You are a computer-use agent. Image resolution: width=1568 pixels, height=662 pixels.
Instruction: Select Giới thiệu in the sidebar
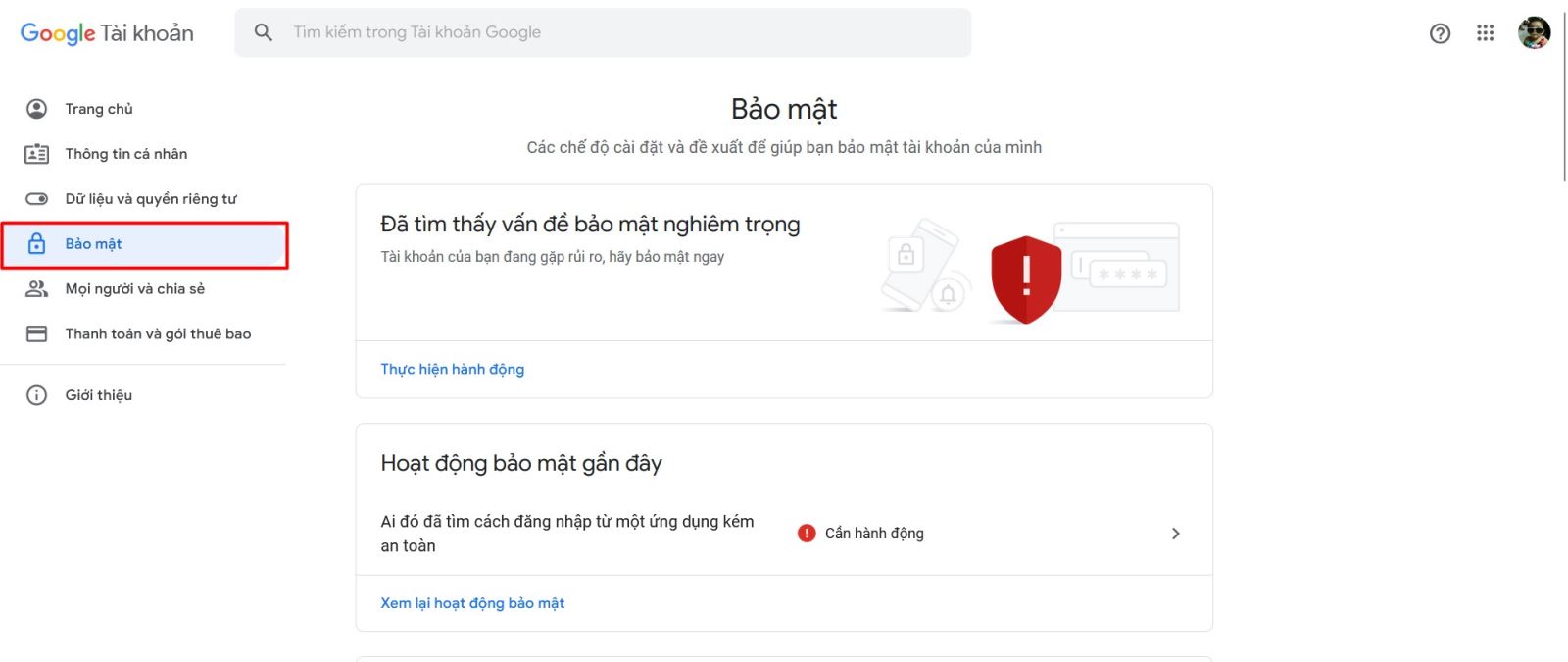tap(98, 394)
